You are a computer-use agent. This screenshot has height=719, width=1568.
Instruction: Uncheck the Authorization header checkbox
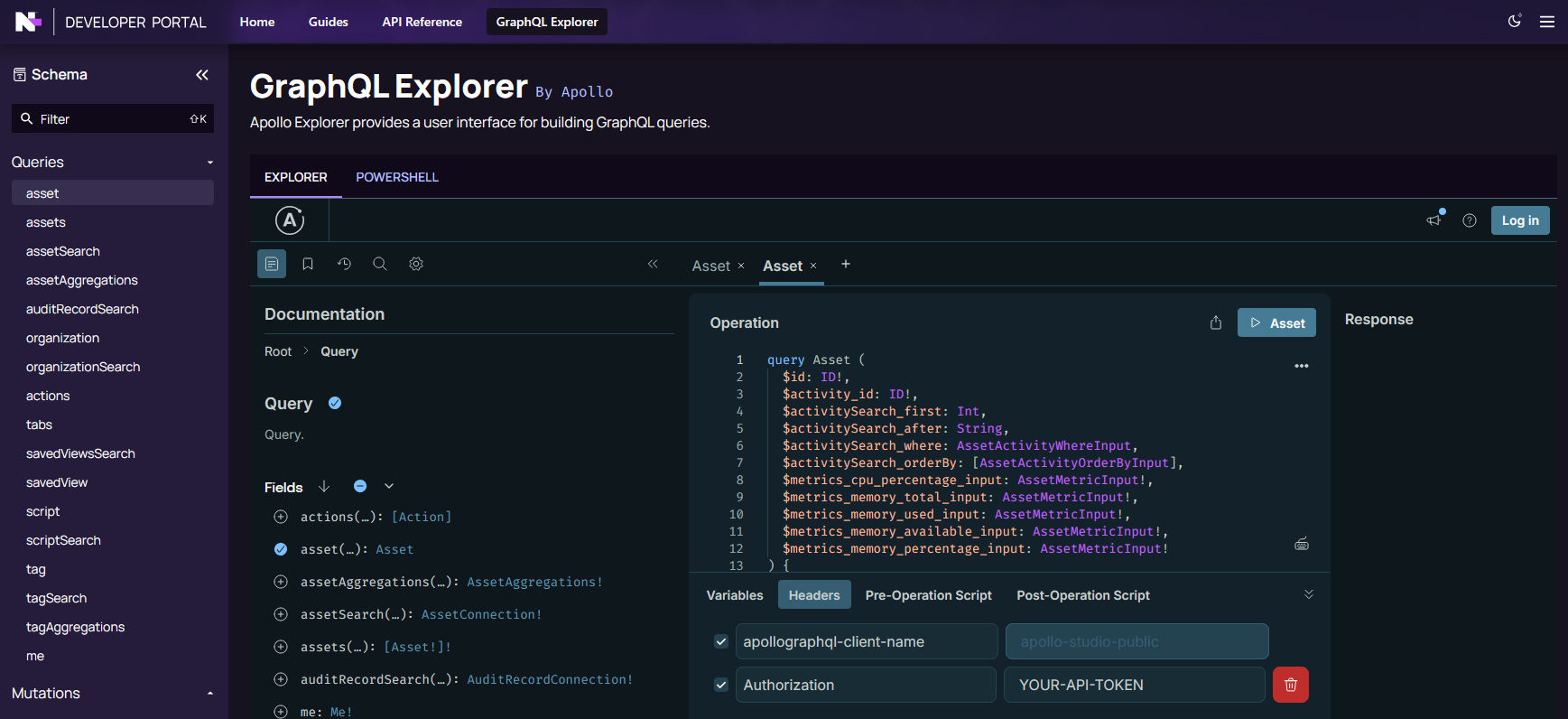[x=721, y=685]
